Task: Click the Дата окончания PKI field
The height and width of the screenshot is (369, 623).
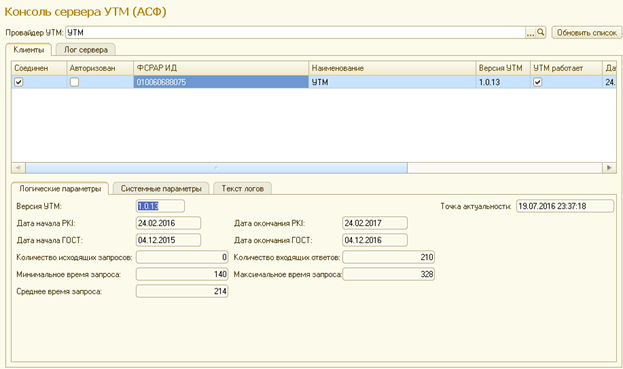Action: [x=375, y=223]
